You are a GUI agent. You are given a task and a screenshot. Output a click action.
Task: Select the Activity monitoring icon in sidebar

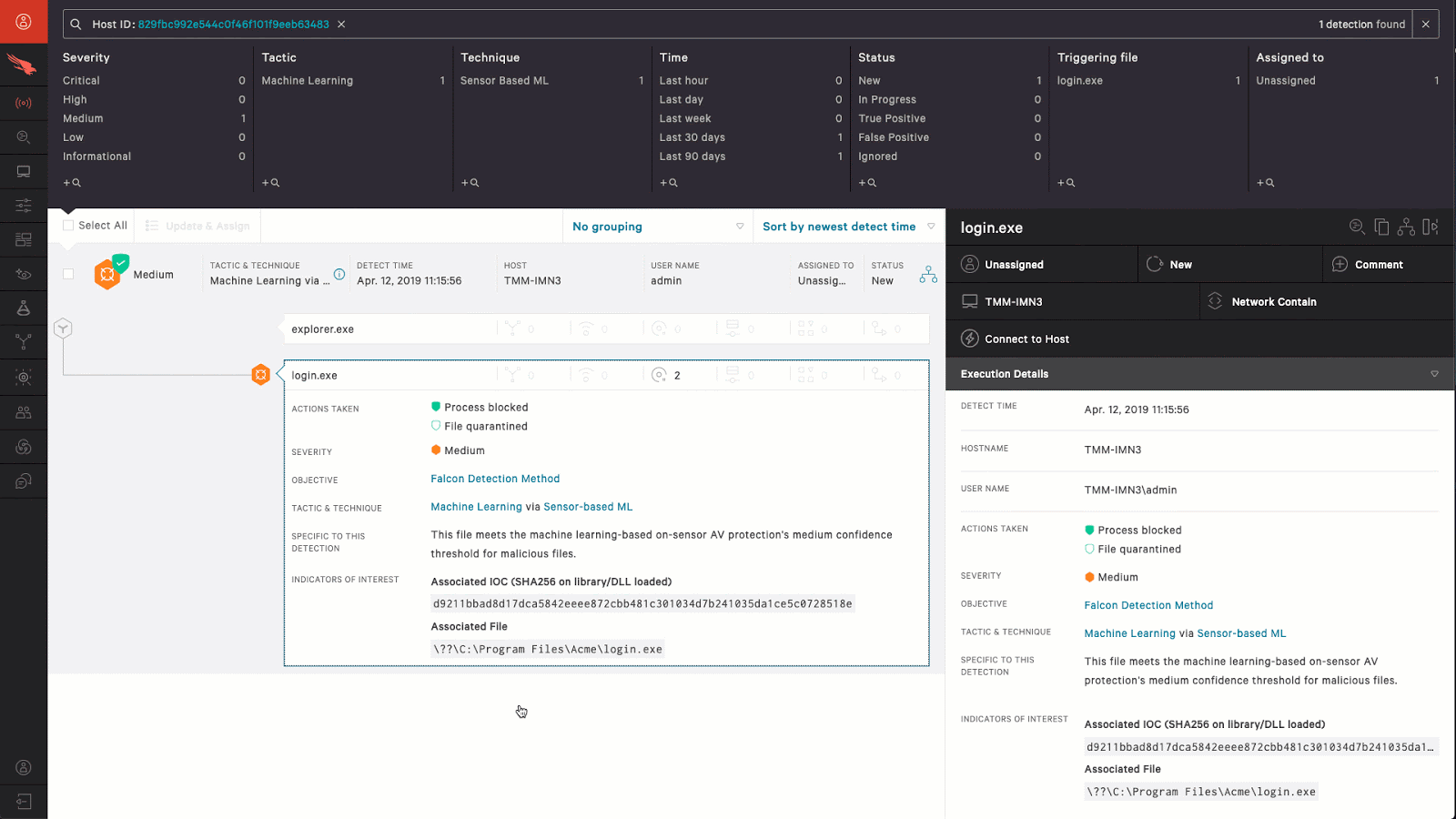pos(23,103)
